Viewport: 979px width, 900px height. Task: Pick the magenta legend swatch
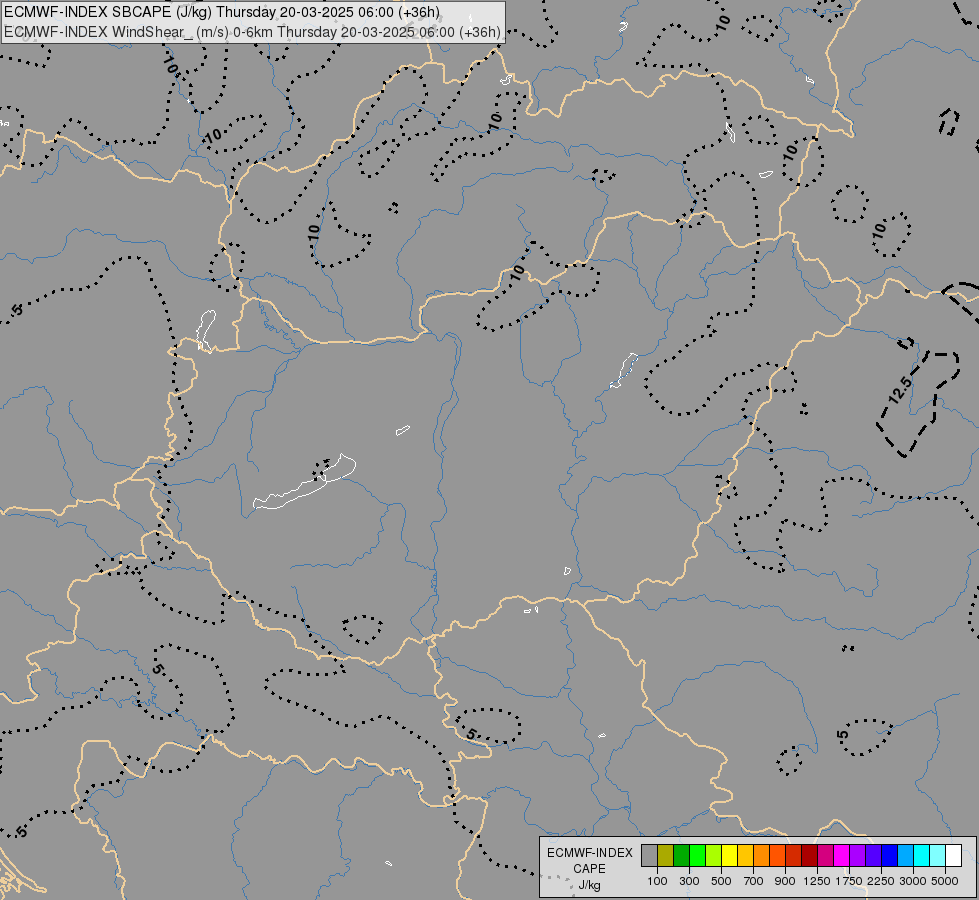[x=841, y=856]
